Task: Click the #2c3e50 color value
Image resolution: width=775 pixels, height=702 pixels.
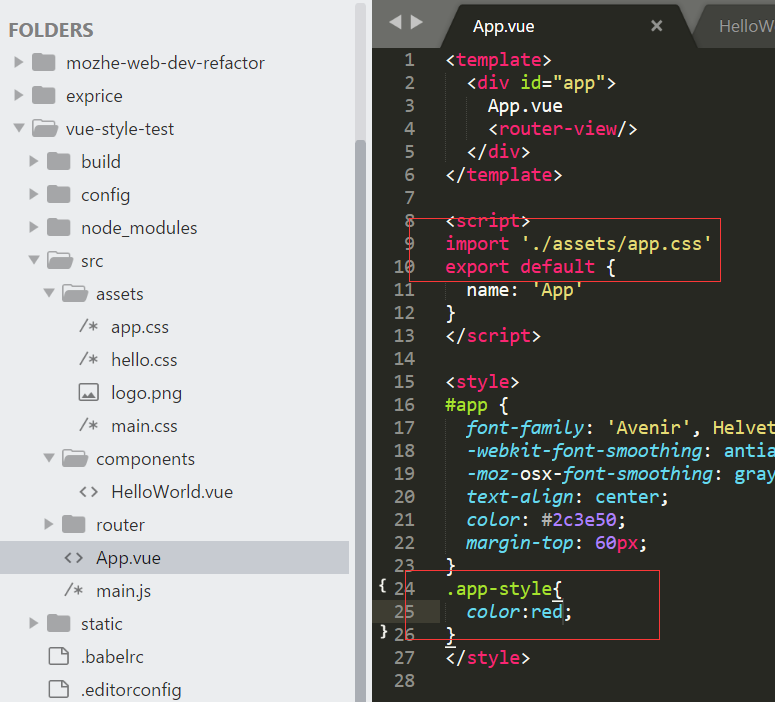Action: click(x=579, y=520)
